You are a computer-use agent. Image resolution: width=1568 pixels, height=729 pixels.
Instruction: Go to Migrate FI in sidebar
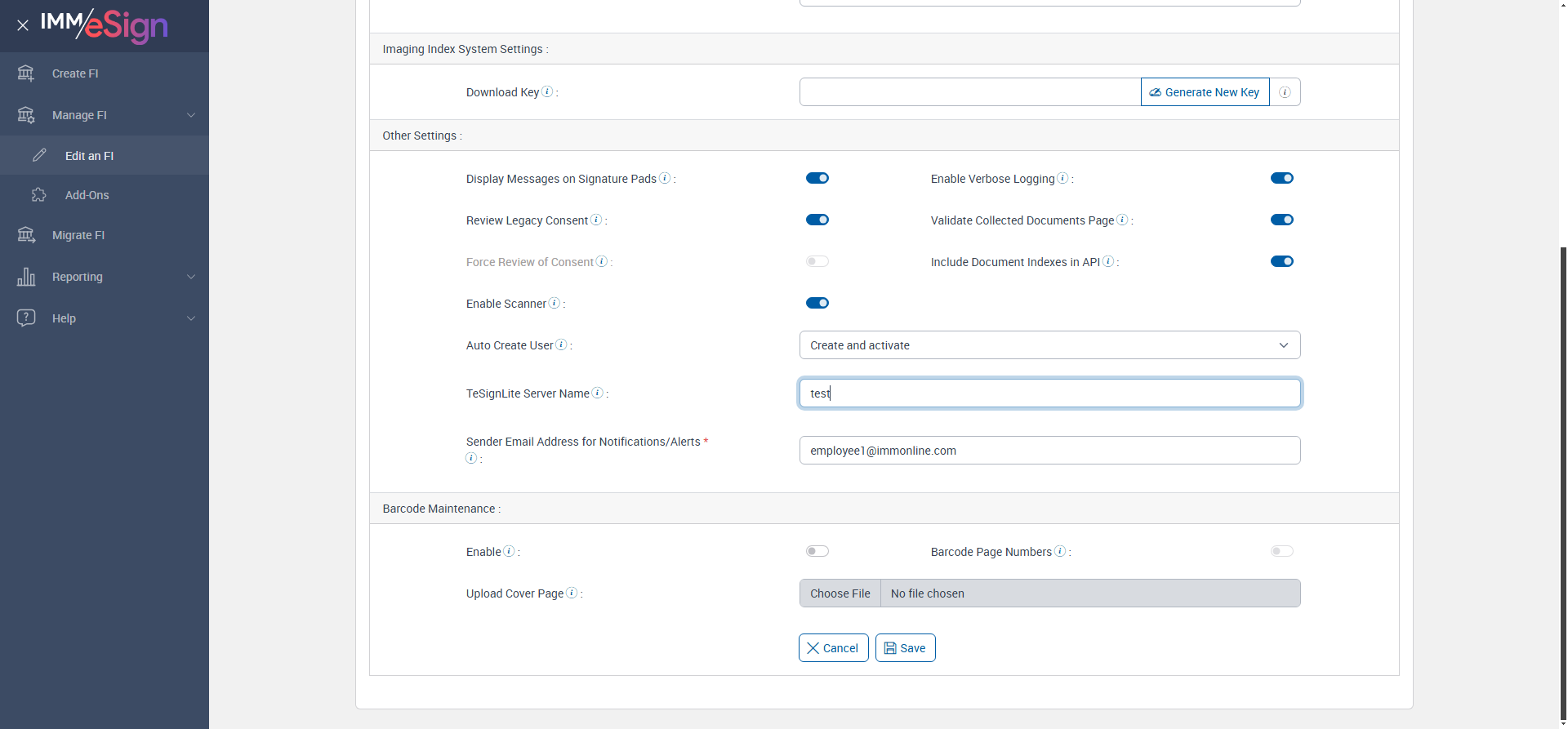pyautogui.click(x=78, y=235)
